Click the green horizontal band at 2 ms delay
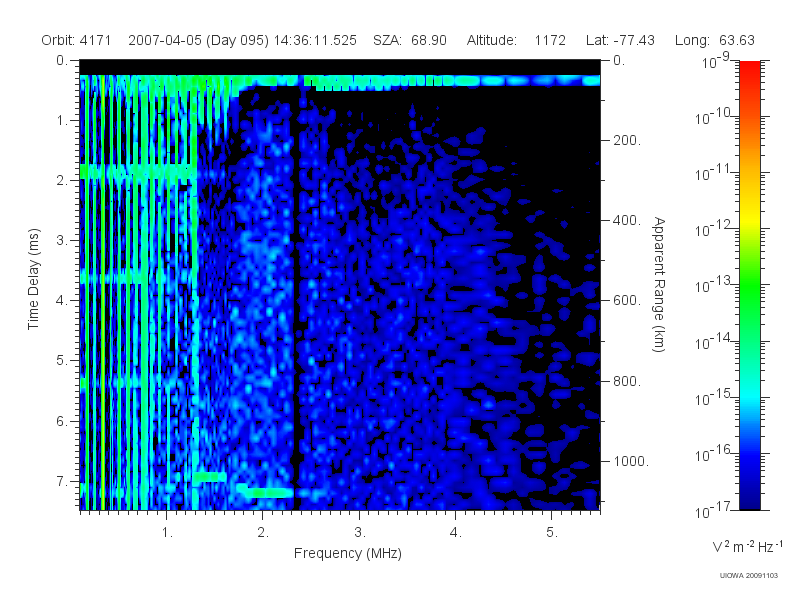The height and width of the screenshot is (600, 800). click(138, 171)
